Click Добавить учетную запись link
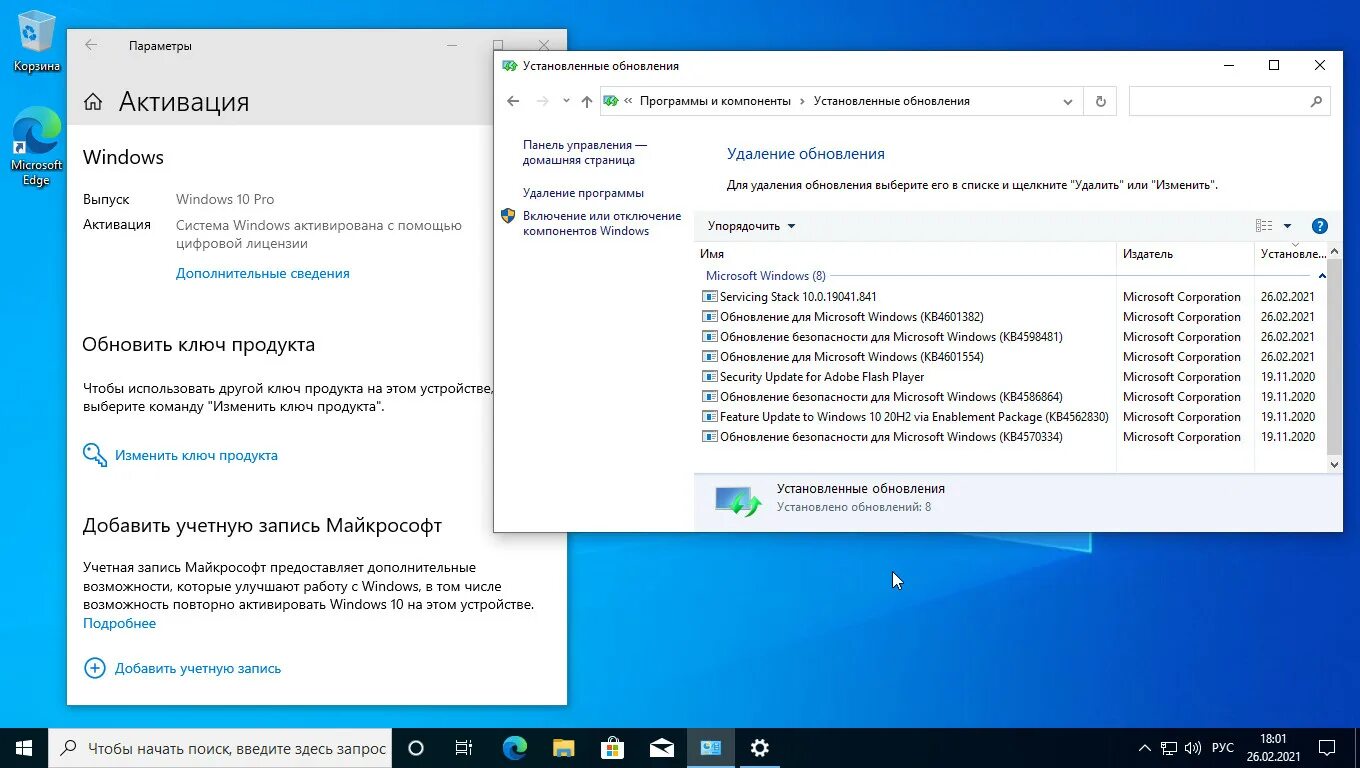The width and height of the screenshot is (1360, 768). (x=198, y=668)
